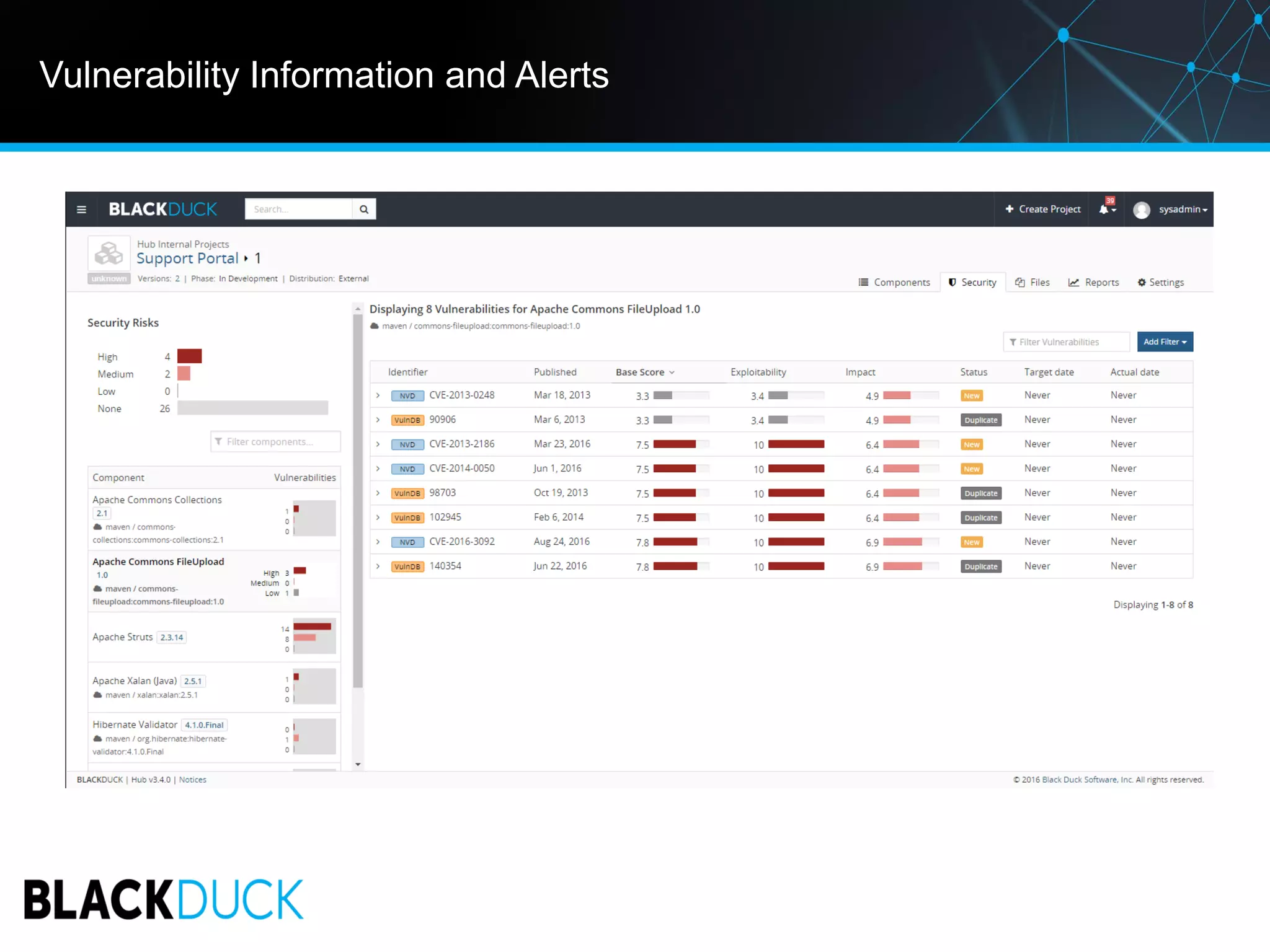Click the sysadmin user avatar
This screenshot has height=952, width=1270.
1142,210
